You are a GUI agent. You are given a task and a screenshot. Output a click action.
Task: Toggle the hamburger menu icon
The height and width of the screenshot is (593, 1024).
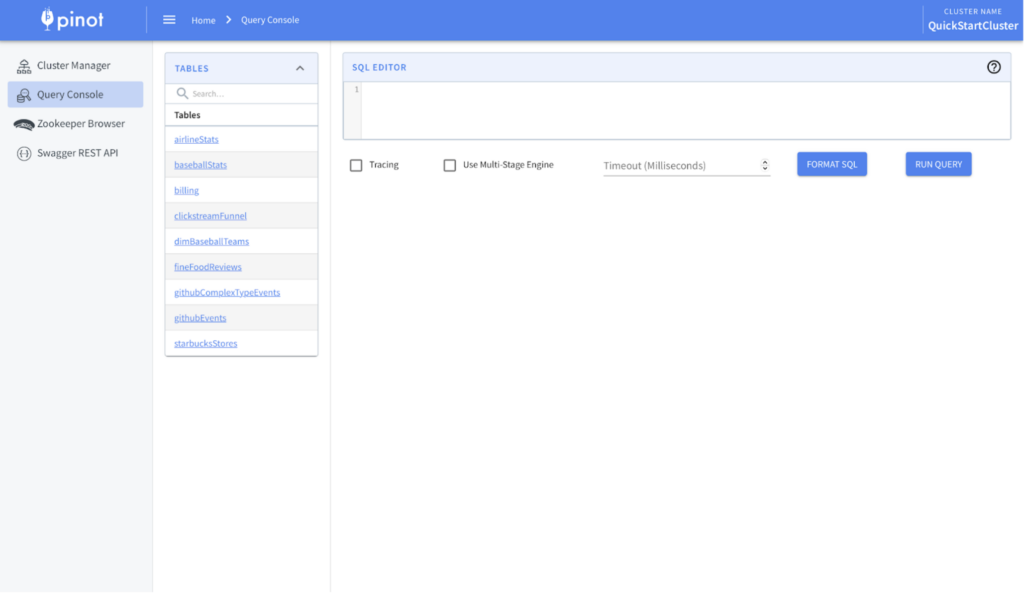[x=169, y=20]
